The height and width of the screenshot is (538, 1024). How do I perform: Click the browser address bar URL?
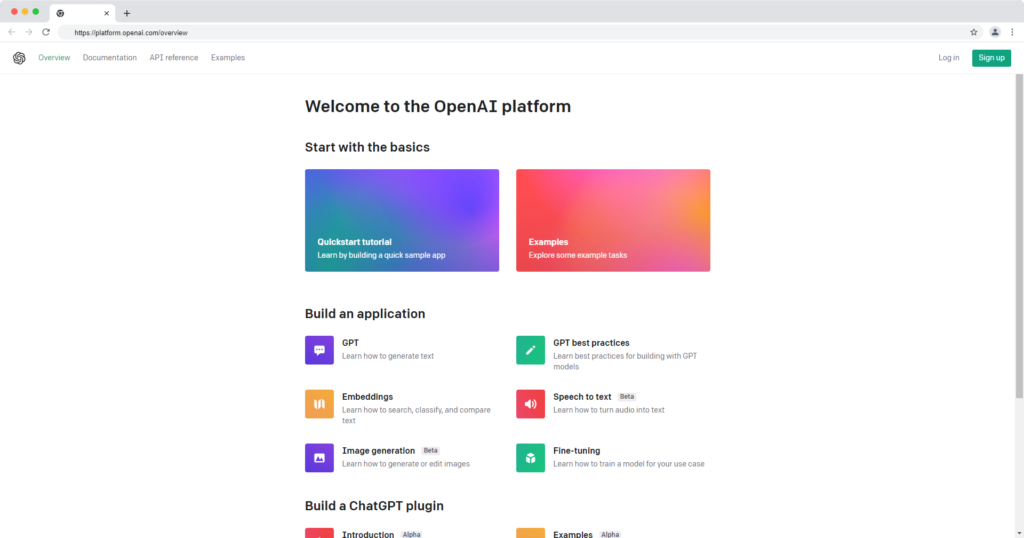click(131, 33)
